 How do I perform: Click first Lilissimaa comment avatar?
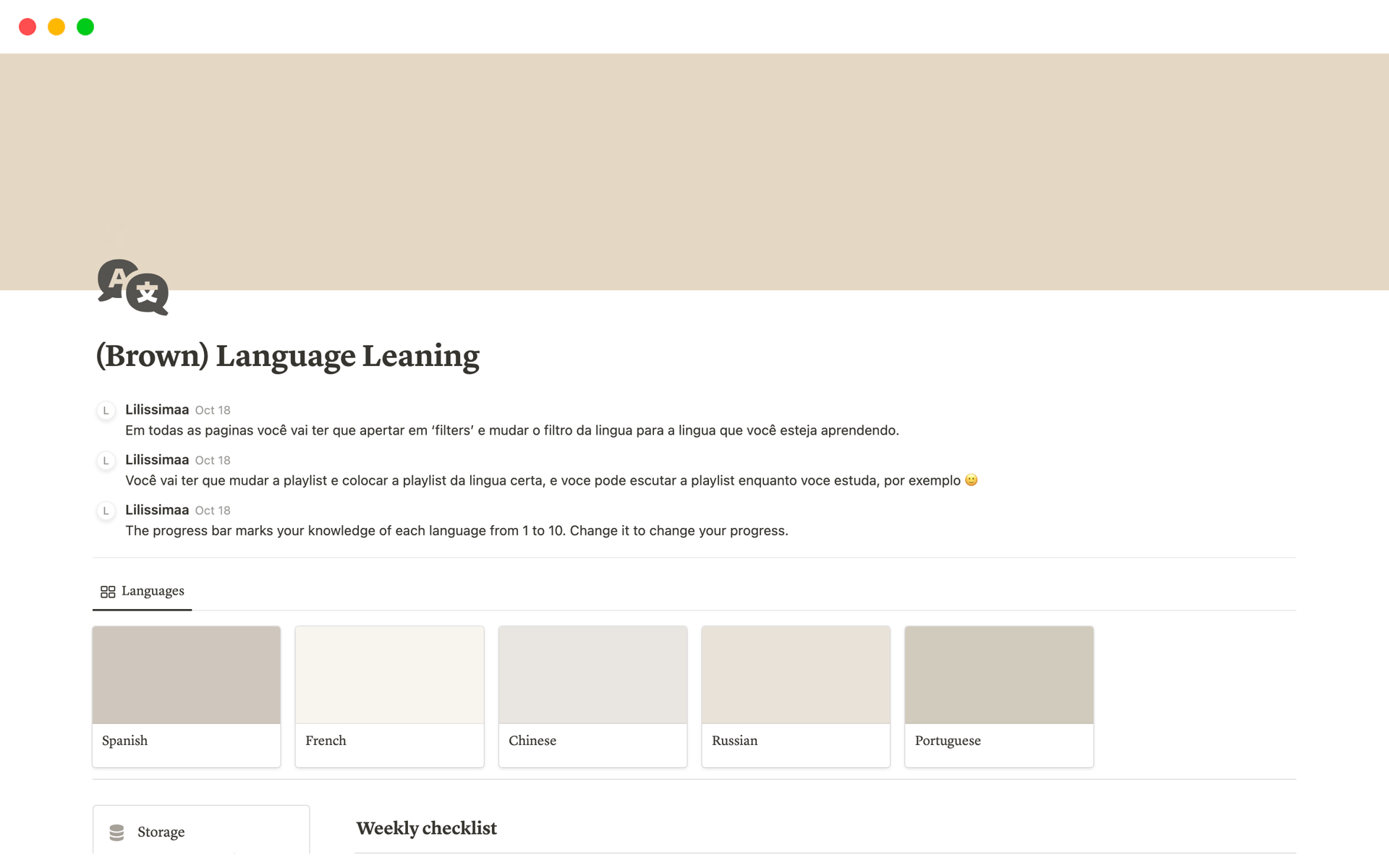(x=106, y=411)
